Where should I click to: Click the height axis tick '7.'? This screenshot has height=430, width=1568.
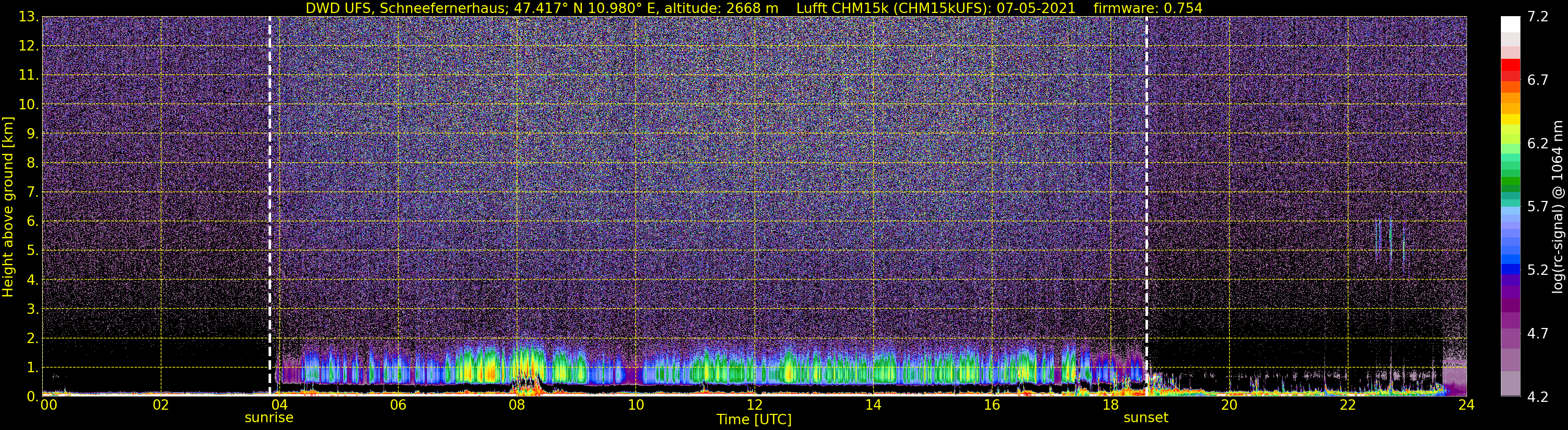click(x=33, y=192)
